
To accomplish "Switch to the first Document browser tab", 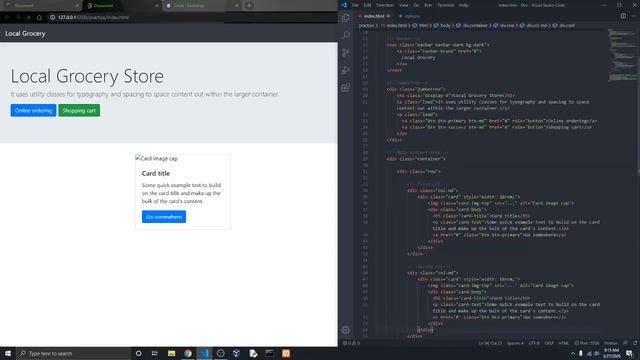I will click(41, 6).
